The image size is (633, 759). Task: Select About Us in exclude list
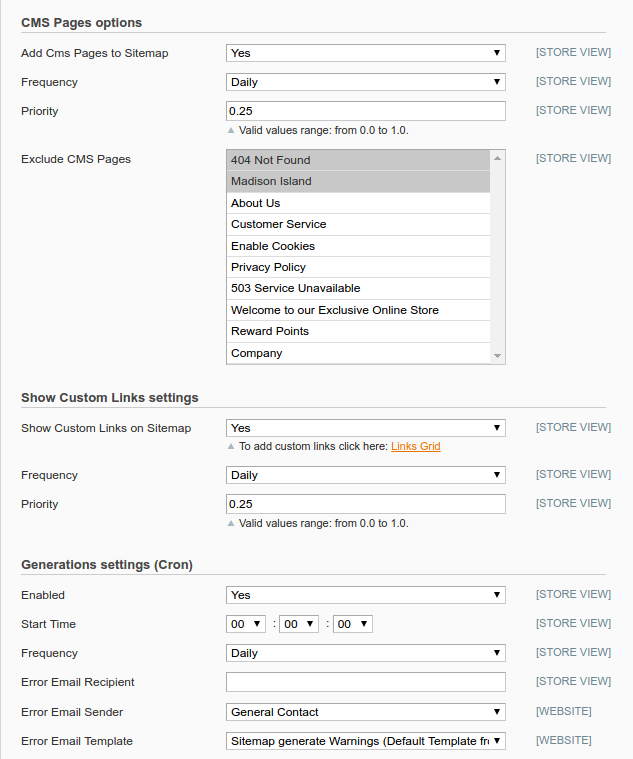pyautogui.click(x=358, y=203)
